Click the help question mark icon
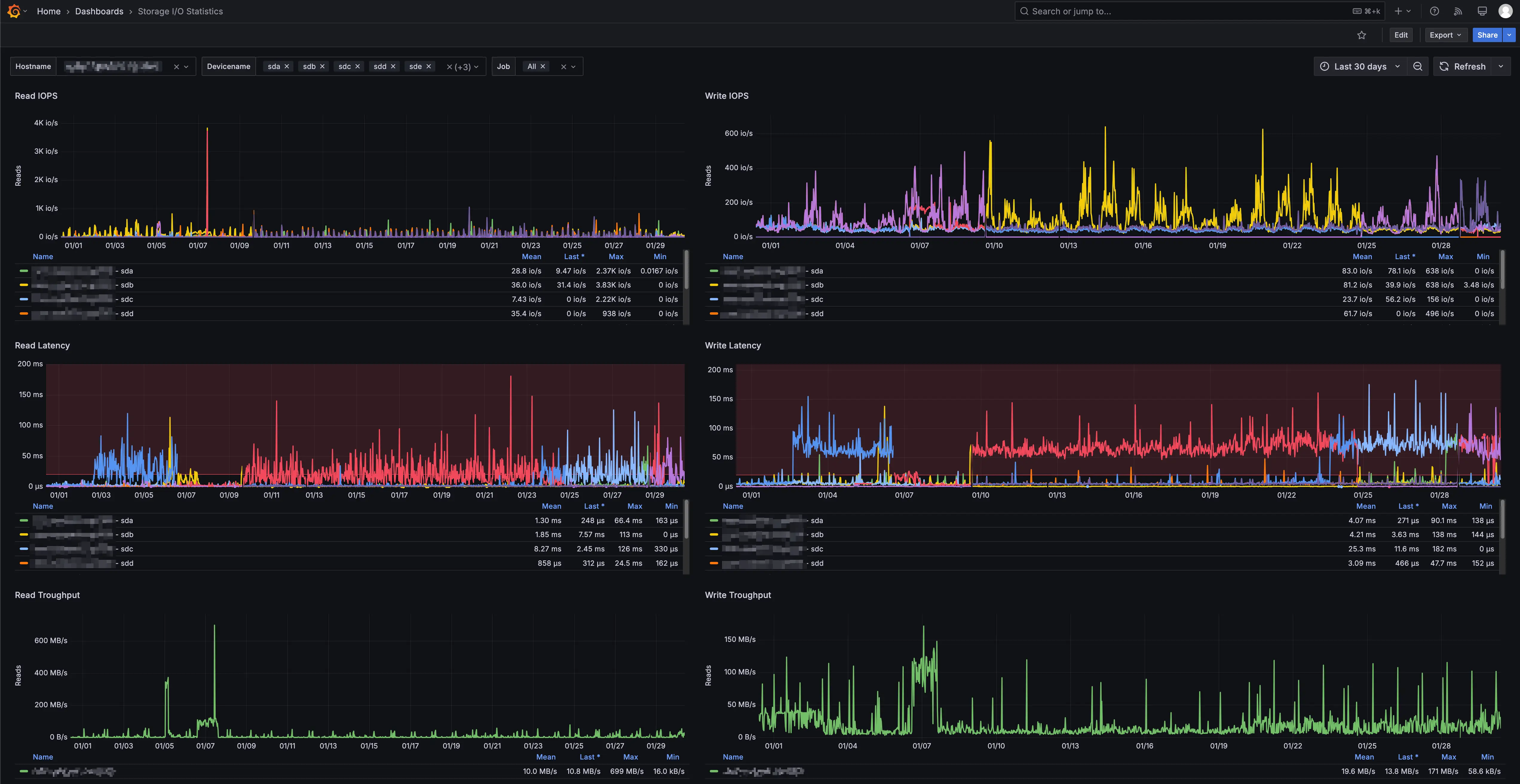This screenshot has height=784, width=1520. tap(1434, 11)
